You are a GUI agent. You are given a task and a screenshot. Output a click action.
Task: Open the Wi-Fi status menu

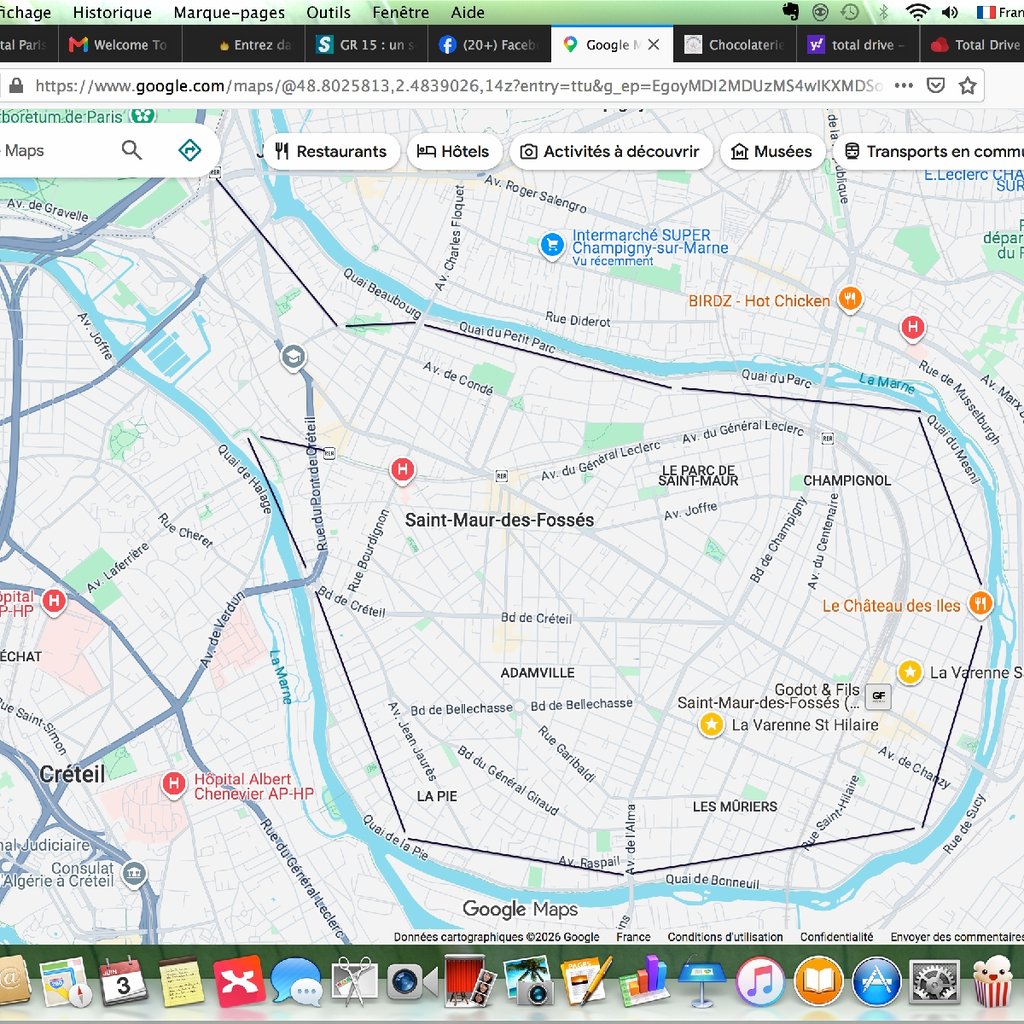click(917, 12)
